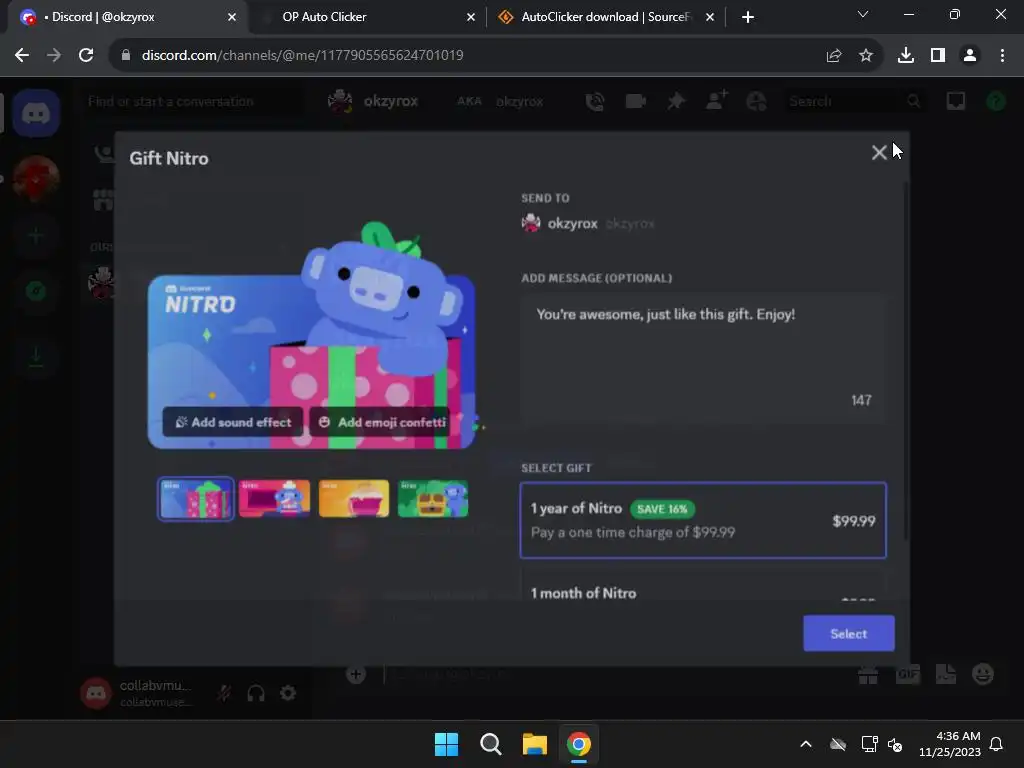This screenshot has height=768, width=1024.
Task: Select the pink snowman gift thumbnail
Action: coord(274,498)
